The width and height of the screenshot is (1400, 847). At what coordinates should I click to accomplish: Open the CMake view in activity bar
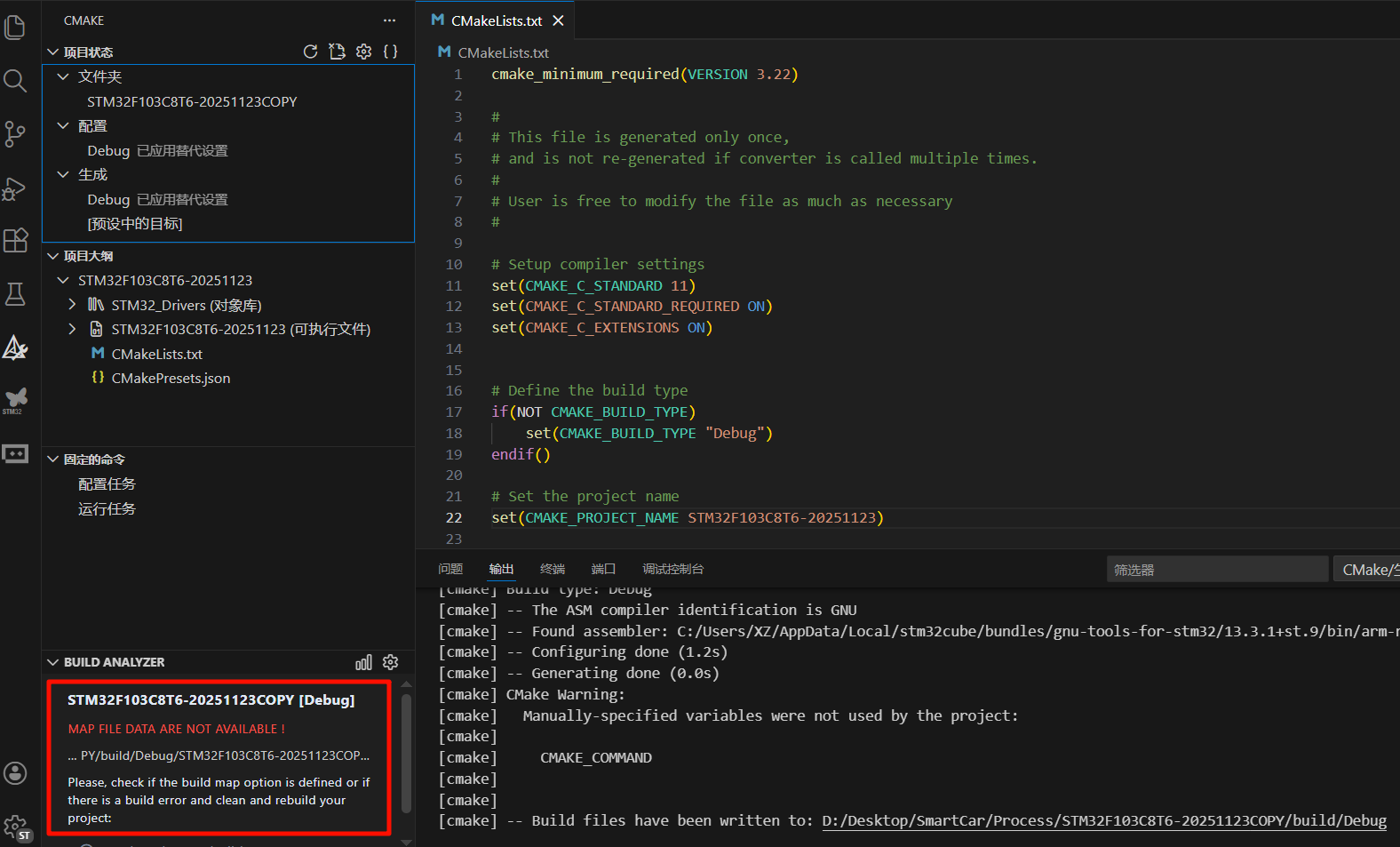(15, 348)
